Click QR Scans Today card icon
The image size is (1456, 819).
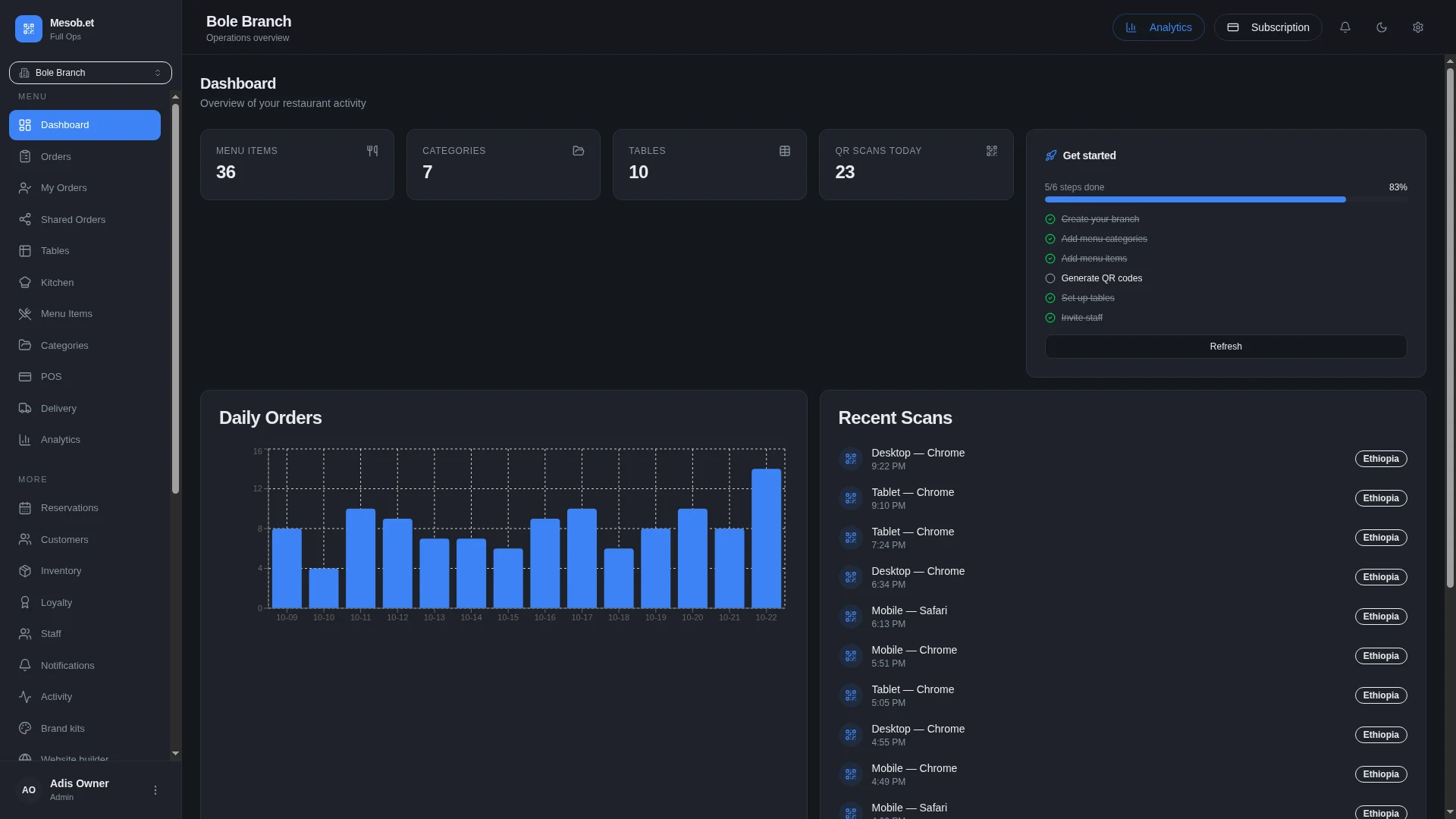[992, 151]
